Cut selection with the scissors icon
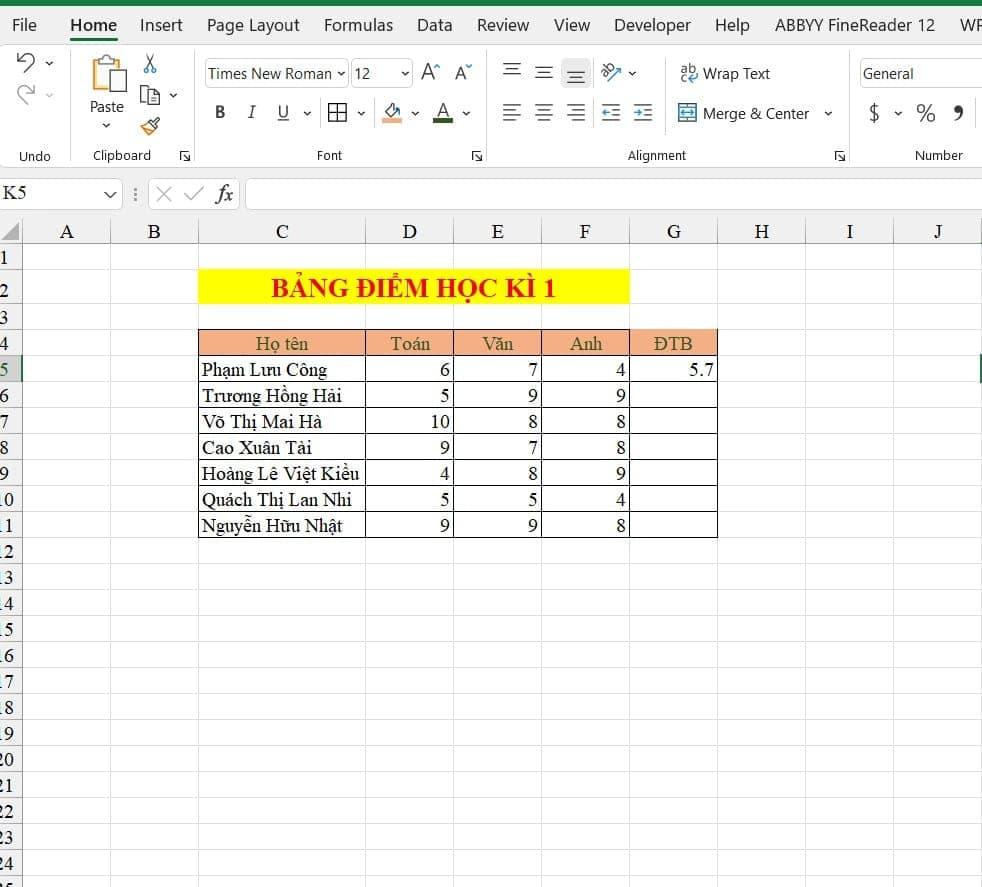This screenshot has height=887, width=982. [150, 63]
